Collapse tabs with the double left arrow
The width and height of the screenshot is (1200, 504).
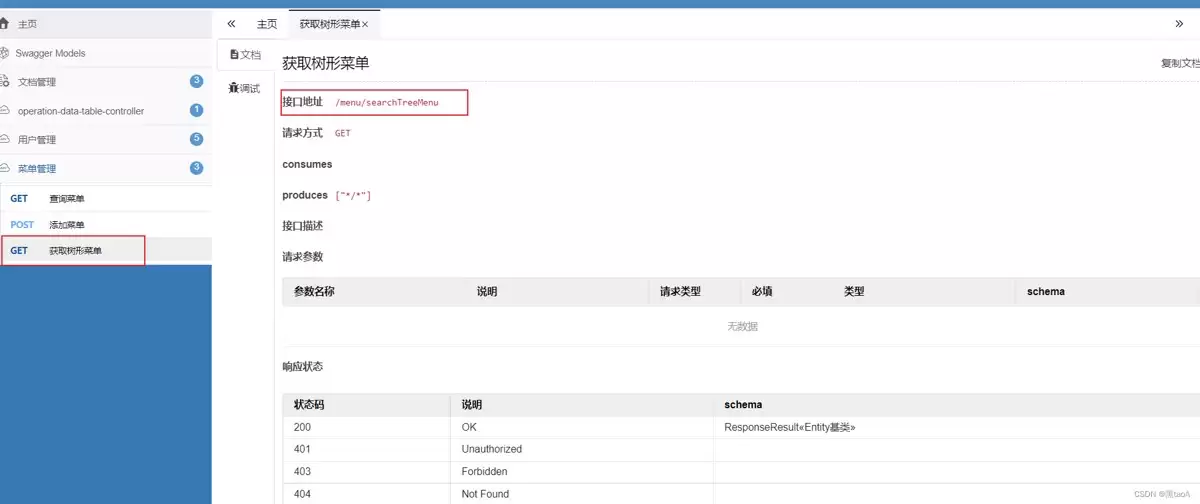(x=231, y=23)
